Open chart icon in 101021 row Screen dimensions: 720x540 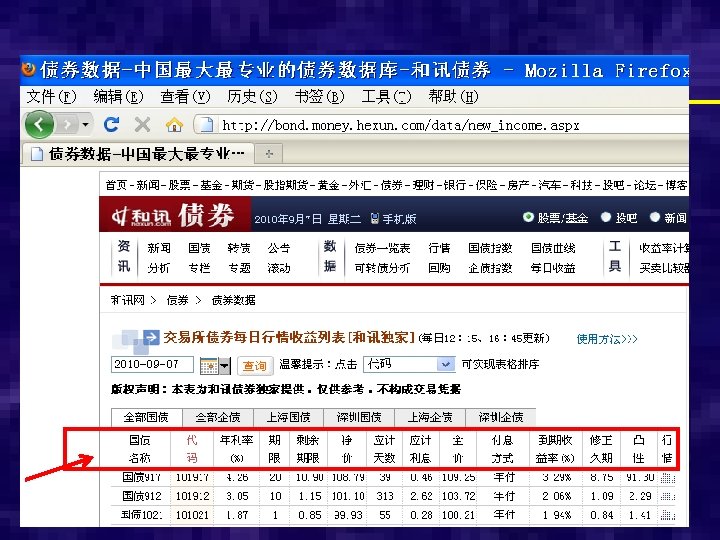coord(668,516)
